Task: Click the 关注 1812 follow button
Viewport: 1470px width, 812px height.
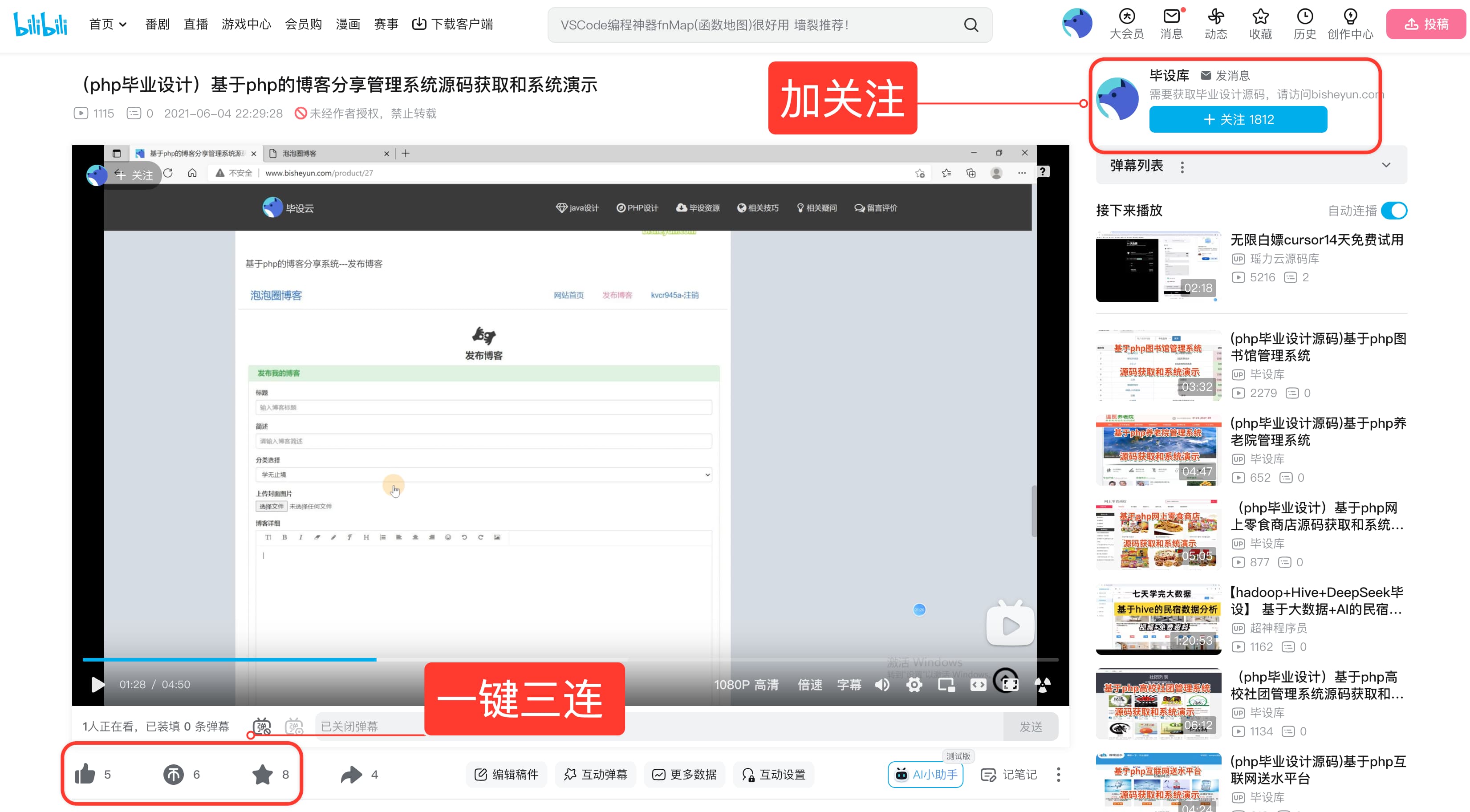Action: click(1238, 119)
